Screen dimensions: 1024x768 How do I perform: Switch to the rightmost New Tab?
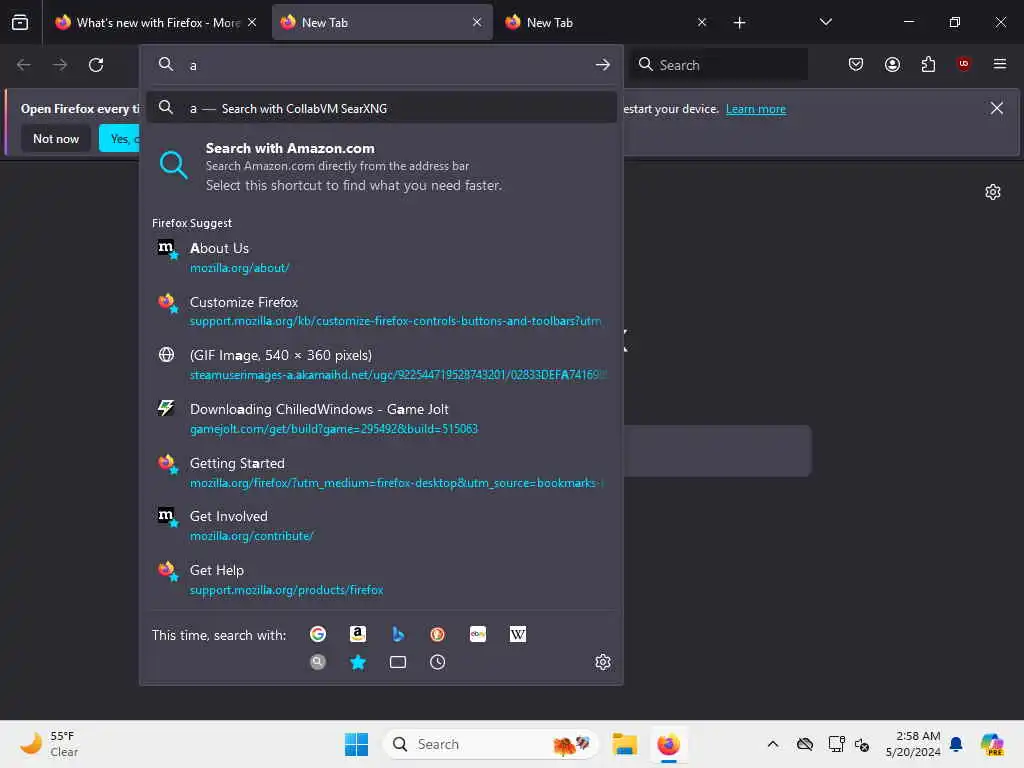tap(606, 22)
